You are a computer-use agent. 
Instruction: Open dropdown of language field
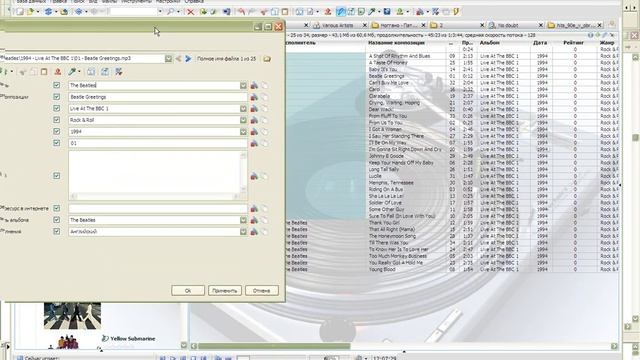click(243, 231)
